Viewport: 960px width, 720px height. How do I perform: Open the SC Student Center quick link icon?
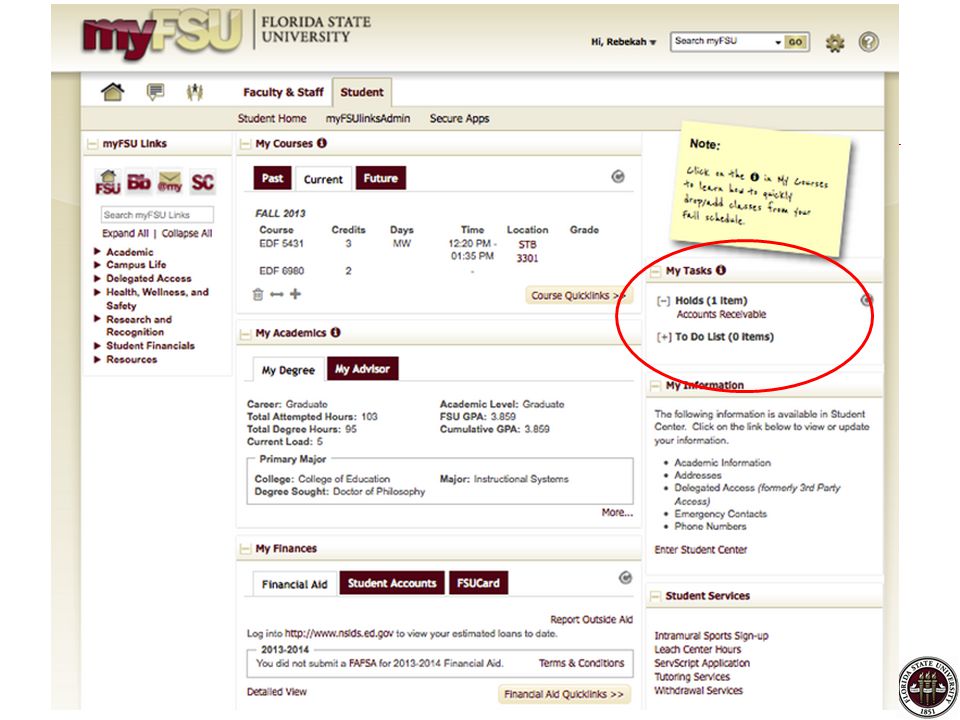pos(202,182)
